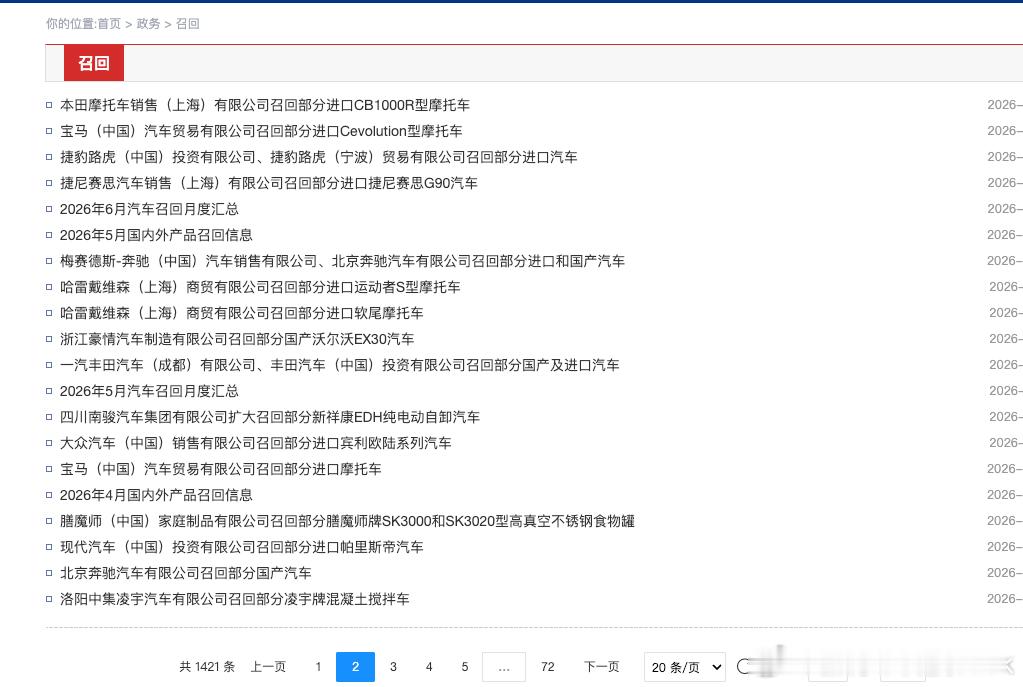Open BMW Cevolution motorcycle recall article
Image resolution: width=1023 pixels, height=687 pixels.
[261, 131]
